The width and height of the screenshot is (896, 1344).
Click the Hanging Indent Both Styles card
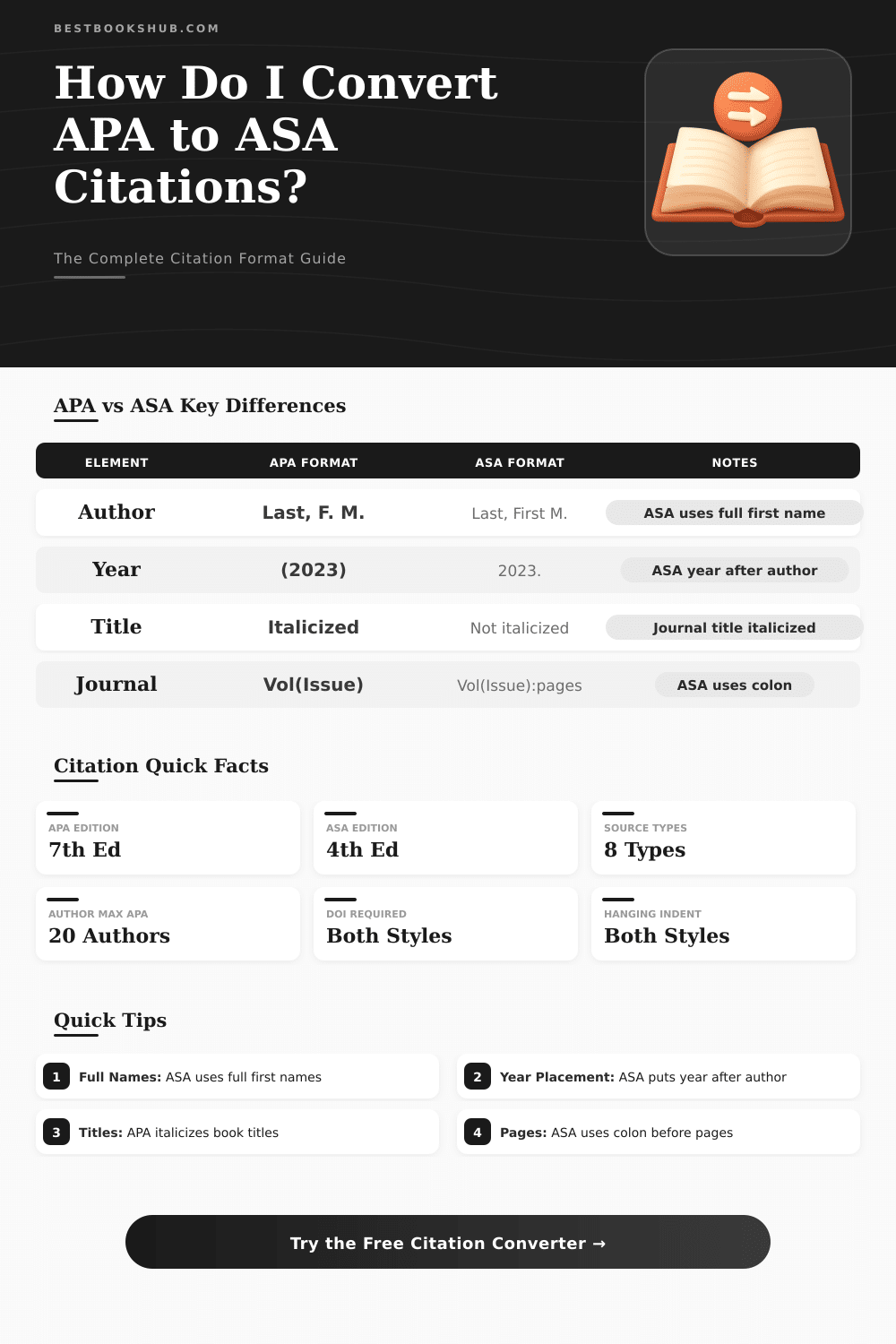click(723, 925)
